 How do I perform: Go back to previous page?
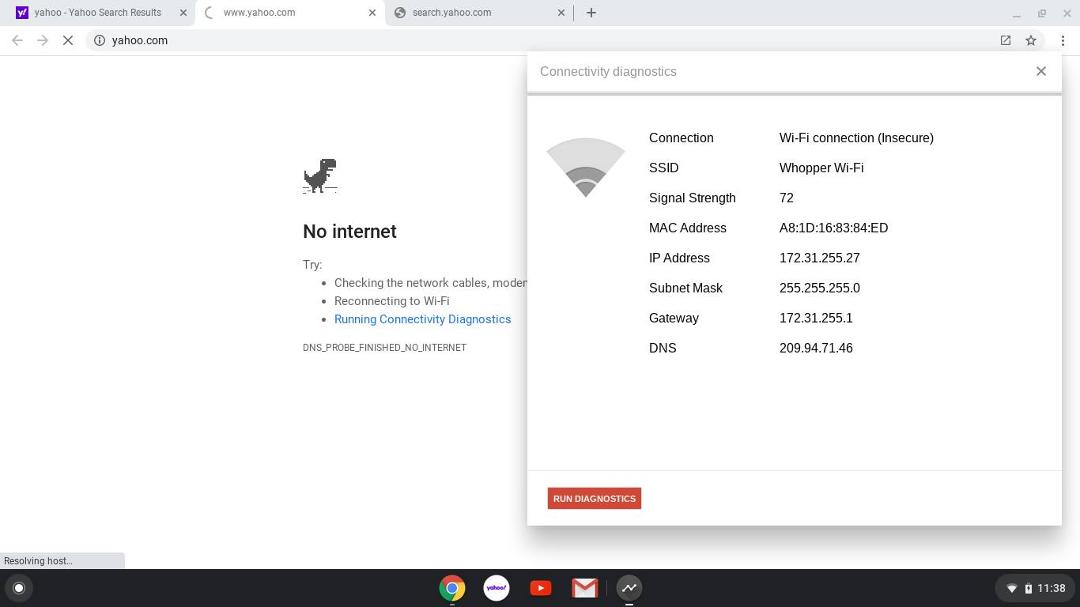[17, 41]
